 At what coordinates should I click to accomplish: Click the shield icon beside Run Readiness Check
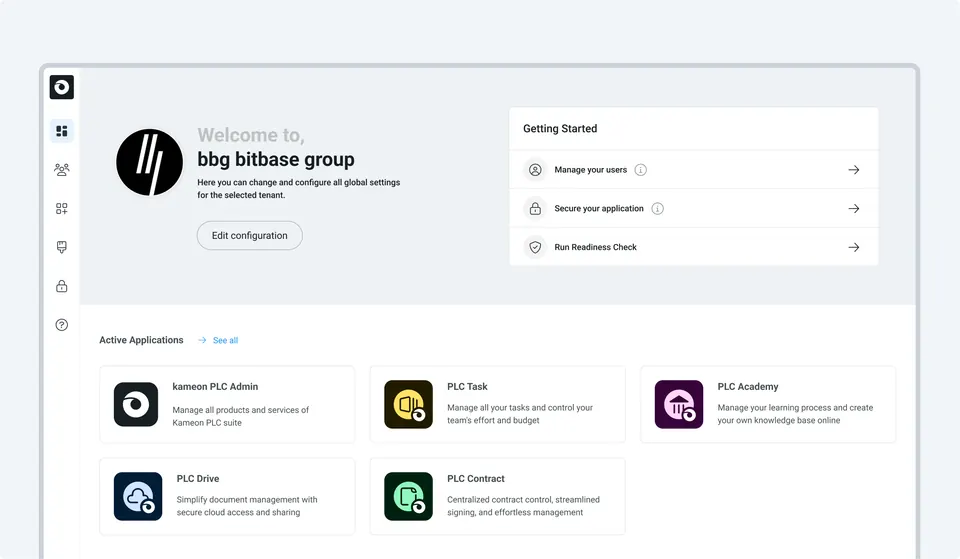pyautogui.click(x=535, y=247)
